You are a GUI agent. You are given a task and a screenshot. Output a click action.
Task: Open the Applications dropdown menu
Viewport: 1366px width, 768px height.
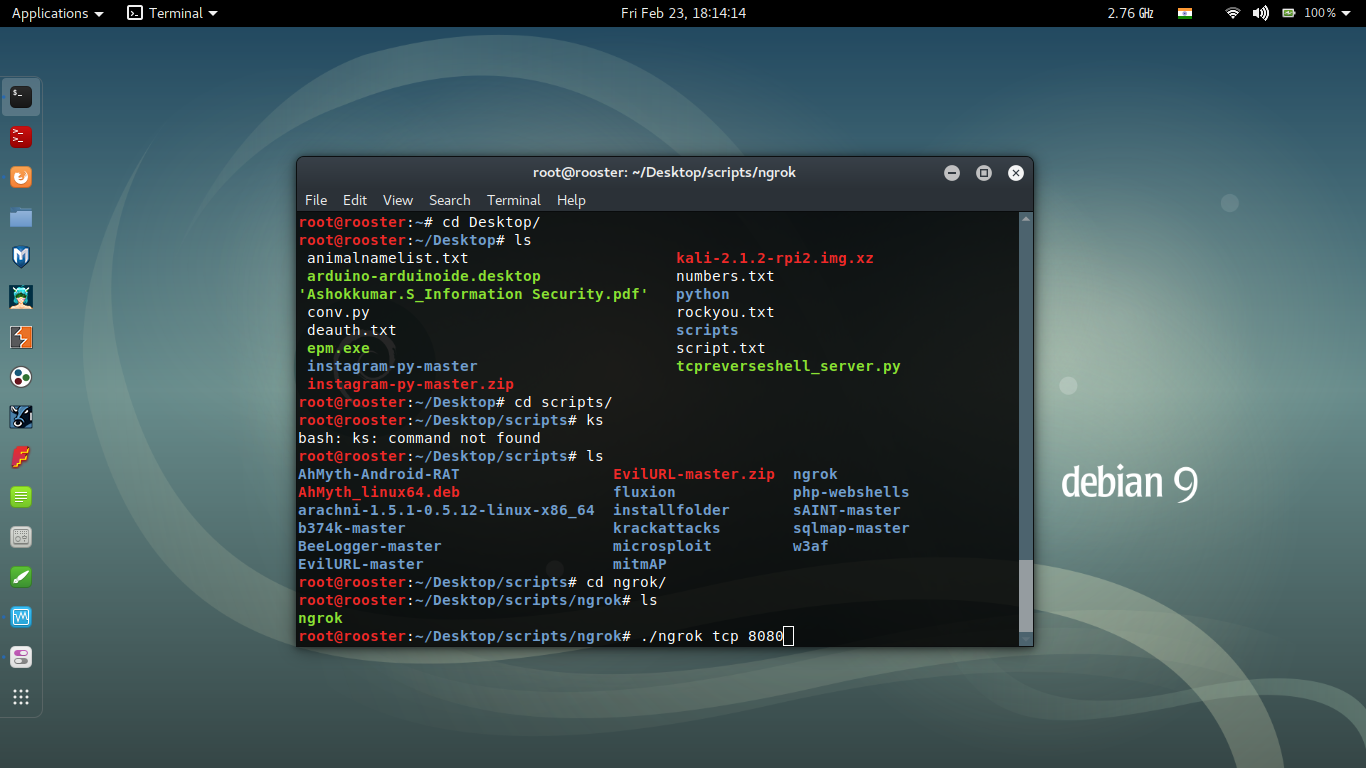tap(50, 13)
